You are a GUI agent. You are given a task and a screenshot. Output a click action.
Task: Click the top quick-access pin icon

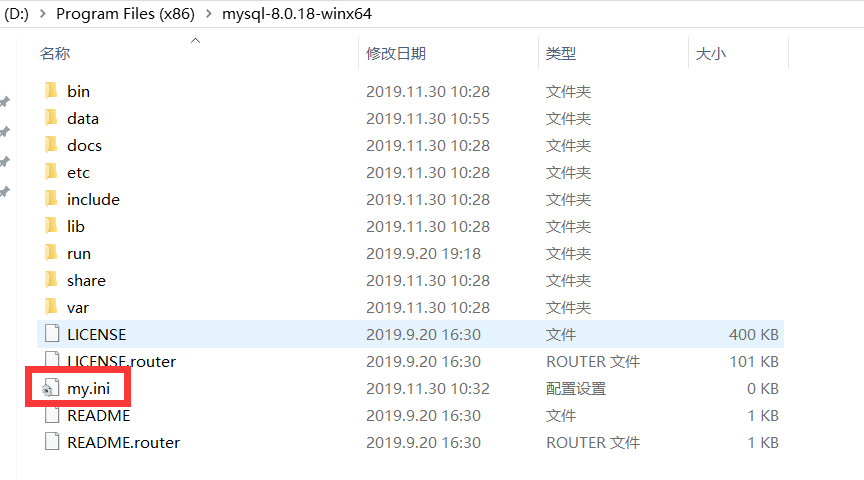click(5, 101)
